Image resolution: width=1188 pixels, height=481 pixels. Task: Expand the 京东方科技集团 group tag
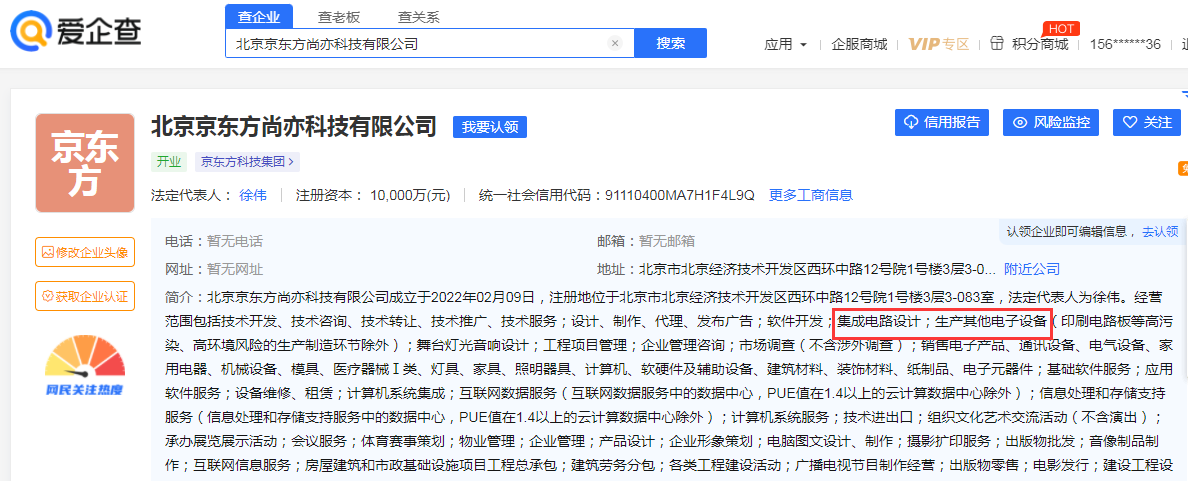pyautogui.click(x=248, y=161)
